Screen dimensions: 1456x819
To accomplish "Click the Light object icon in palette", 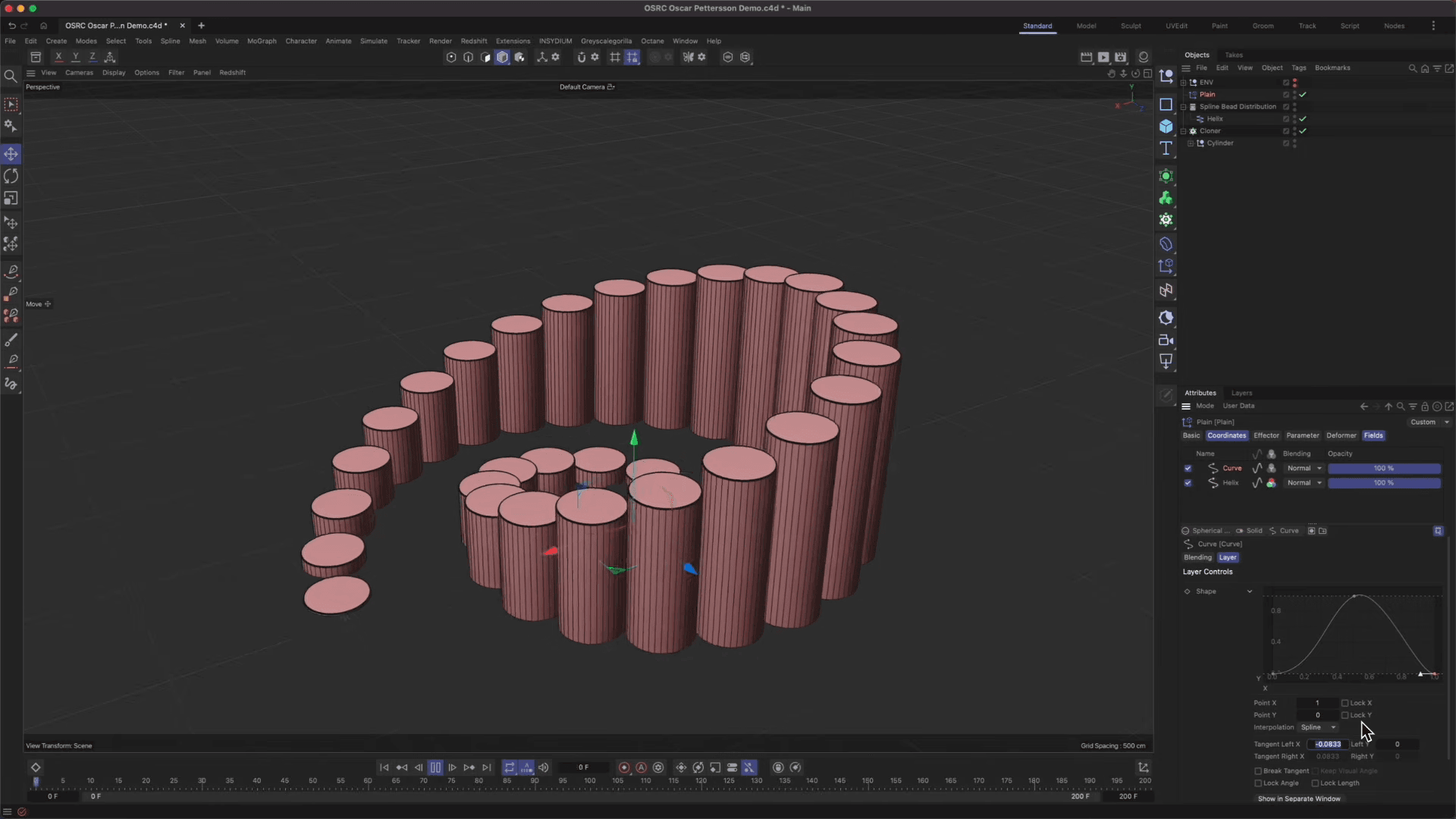I will click(1166, 362).
